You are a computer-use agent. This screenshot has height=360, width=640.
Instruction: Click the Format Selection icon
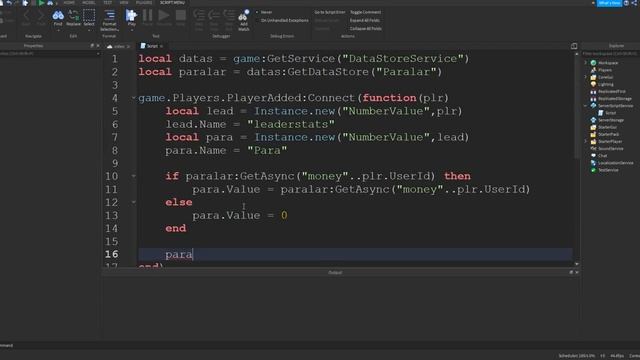click(109, 16)
